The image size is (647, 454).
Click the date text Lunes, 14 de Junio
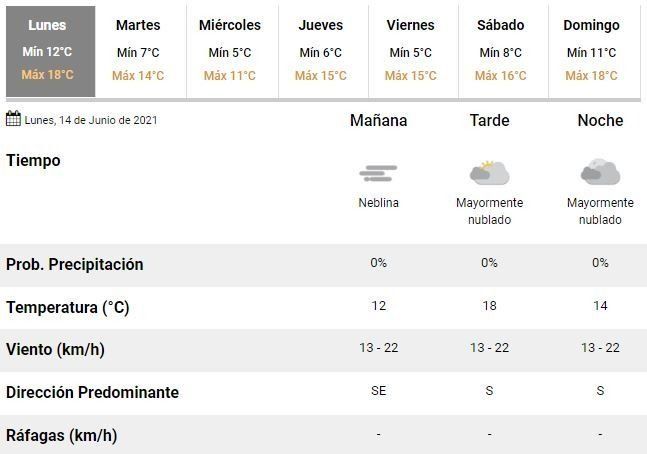click(91, 120)
